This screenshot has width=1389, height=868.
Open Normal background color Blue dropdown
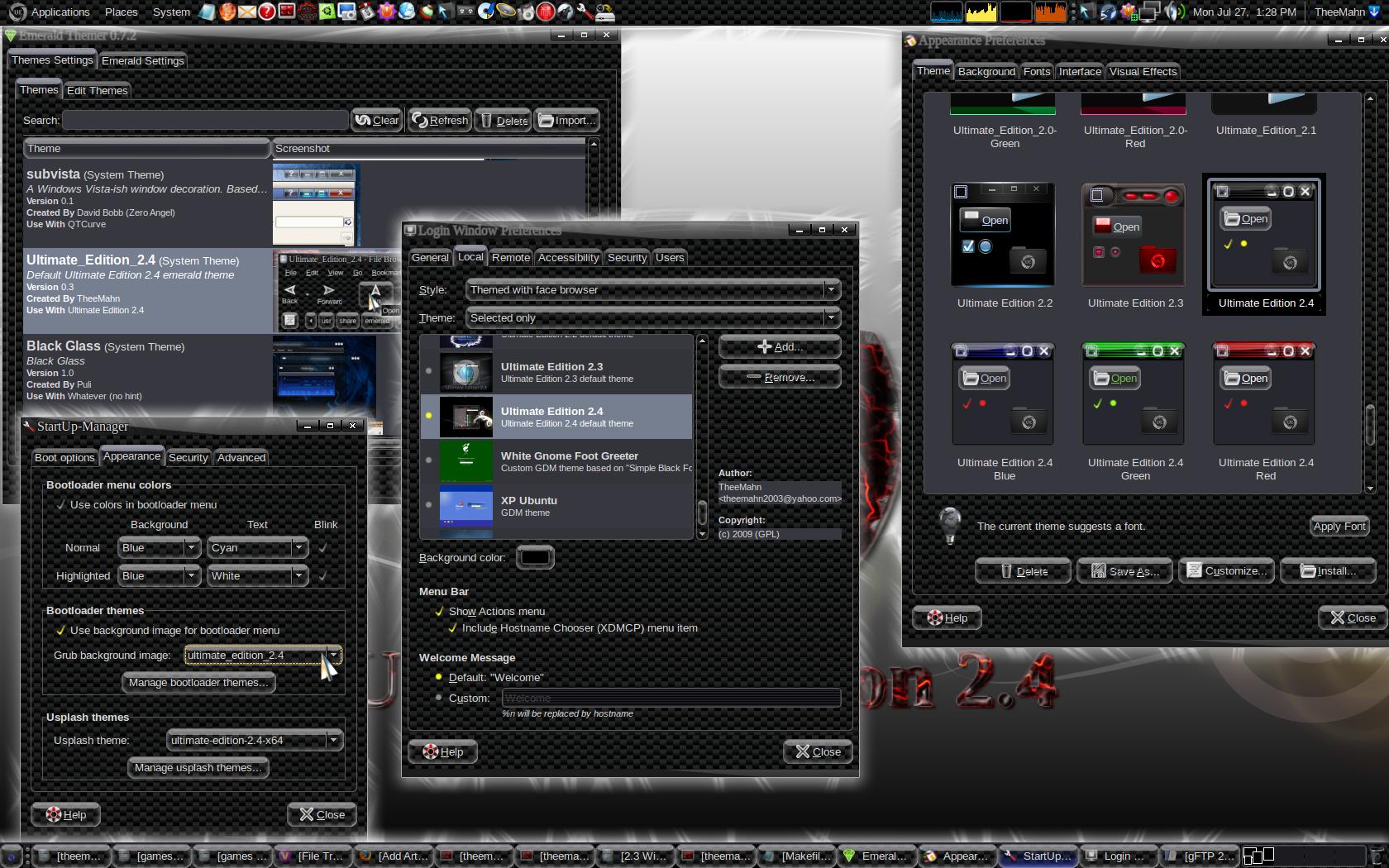coord(159,547)
